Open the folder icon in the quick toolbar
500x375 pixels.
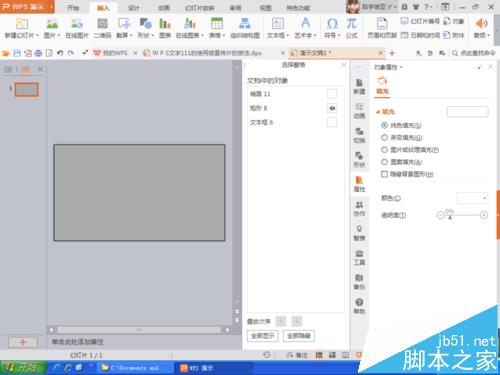point(6,53)
